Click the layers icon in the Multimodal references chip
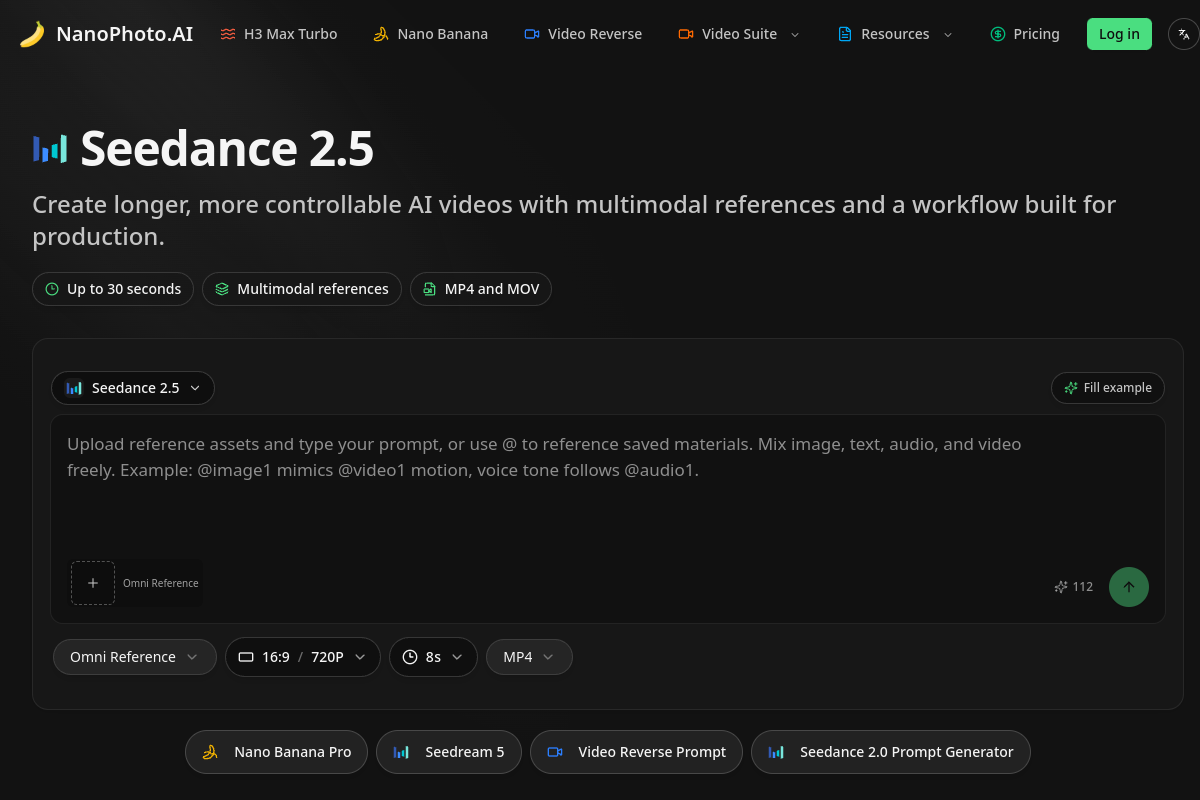 pyautogui.click(x=222, y=289)
